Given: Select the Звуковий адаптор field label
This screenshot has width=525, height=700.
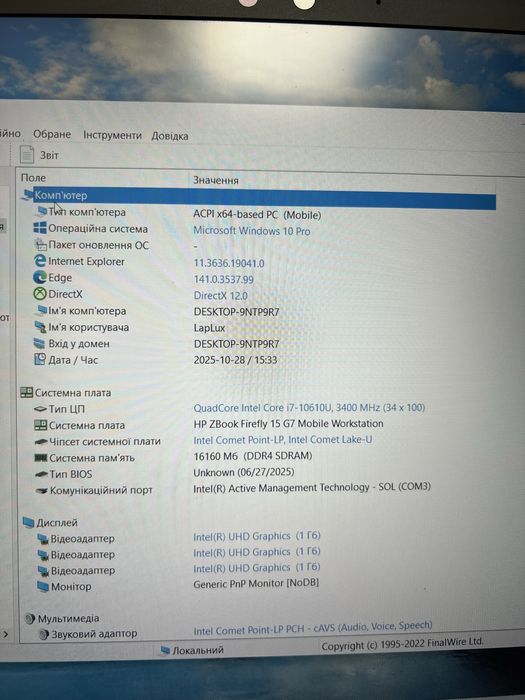Looking at the screenshot, I should click(94, 634).
